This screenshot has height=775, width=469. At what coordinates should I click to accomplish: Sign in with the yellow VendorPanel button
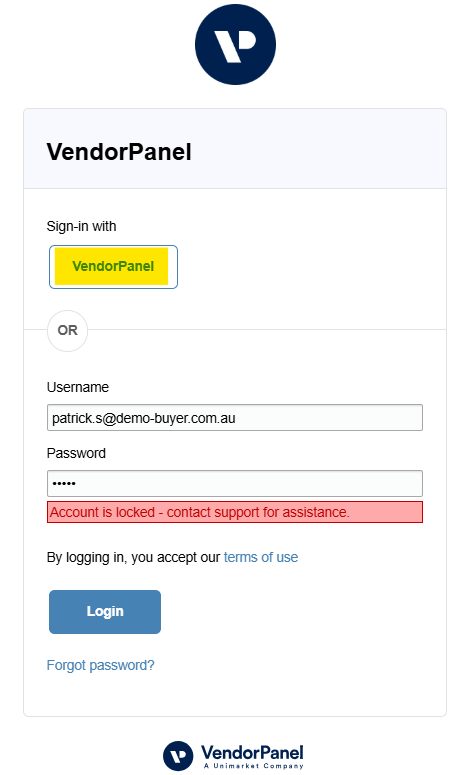(113, 267)
